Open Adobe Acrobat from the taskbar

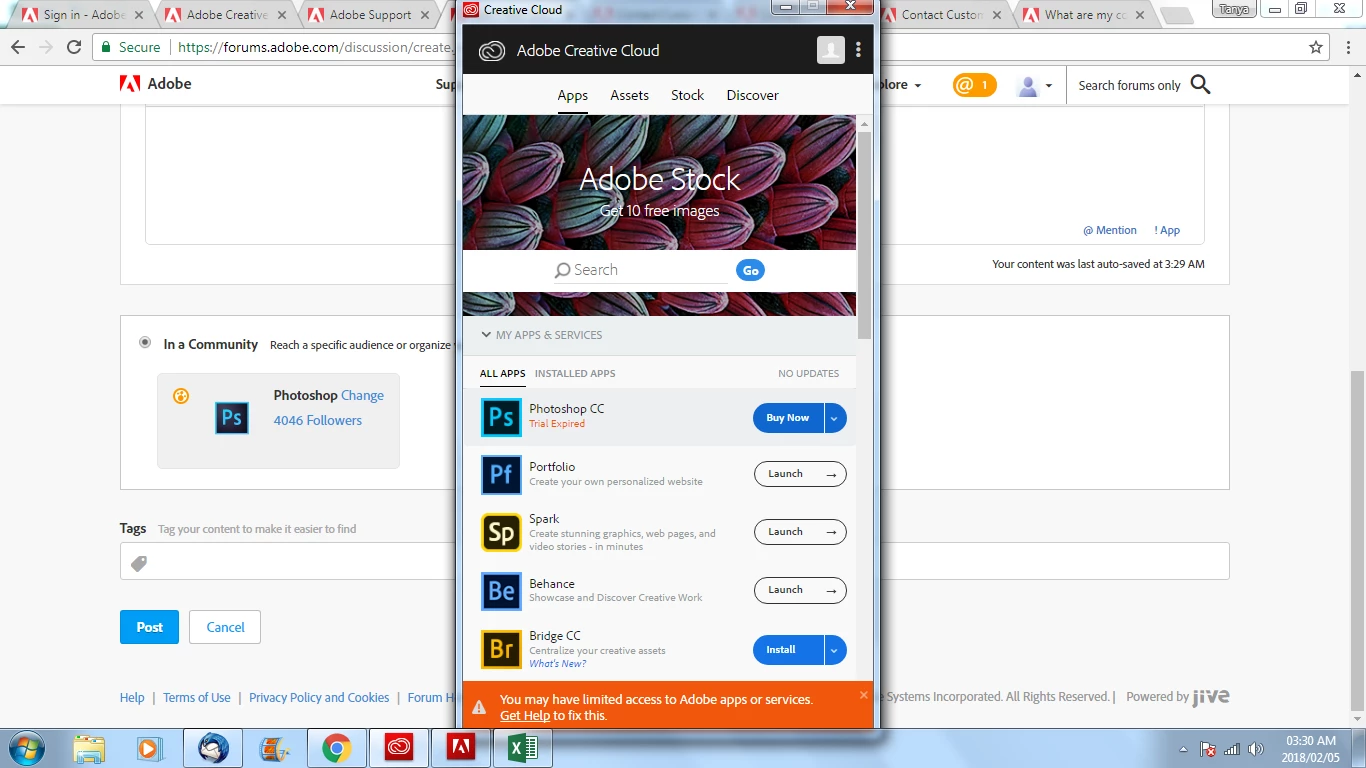pyautogui.click(x=461, y=748)
